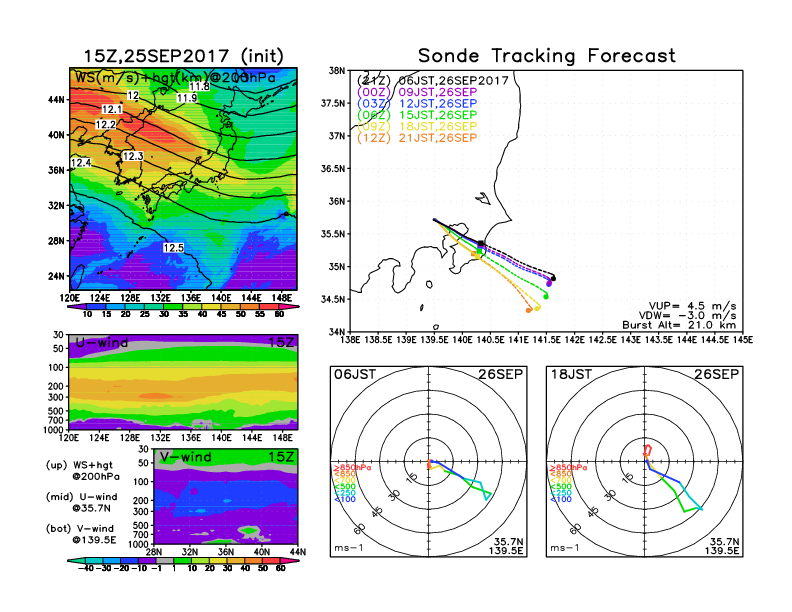
Task: Click the 12.5 height contour label
Action: click(173, 248)
